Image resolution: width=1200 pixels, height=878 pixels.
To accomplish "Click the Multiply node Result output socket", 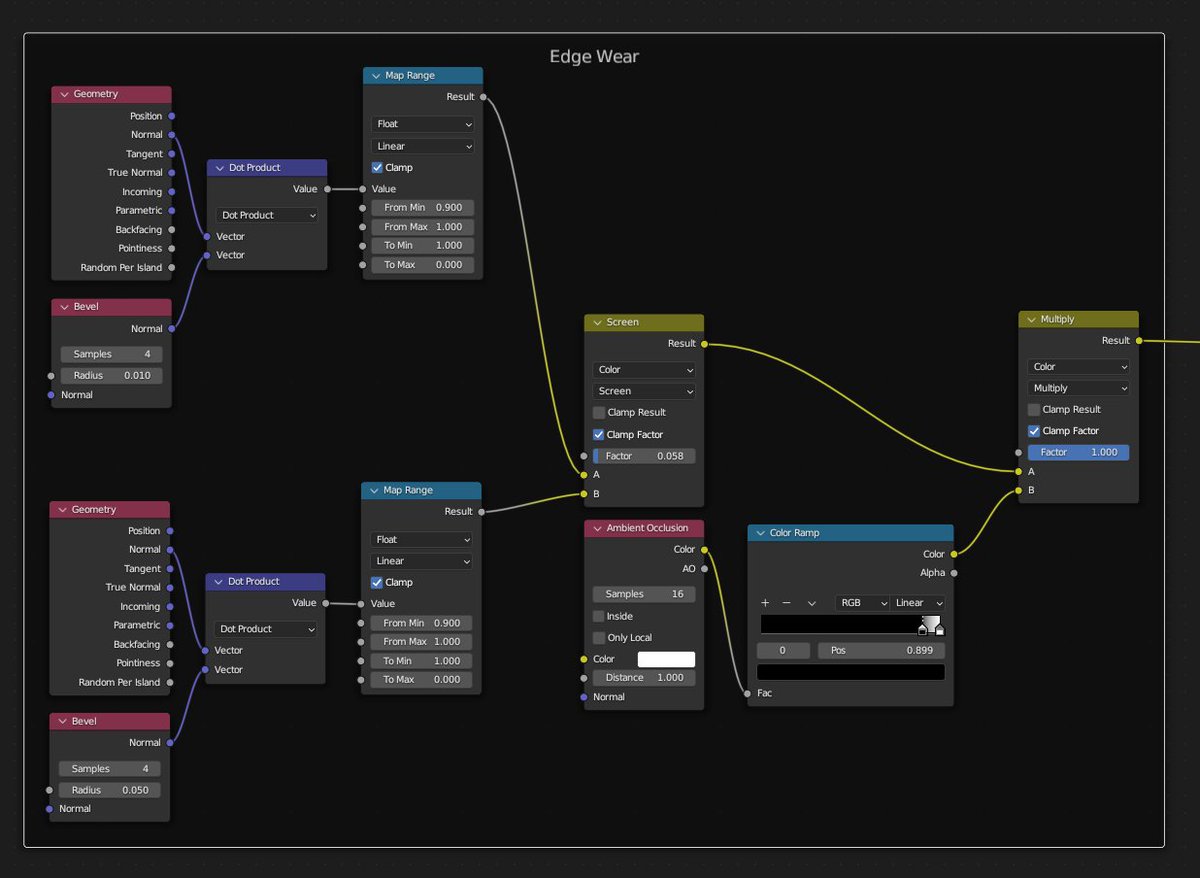I will [x=1138, y=341].
